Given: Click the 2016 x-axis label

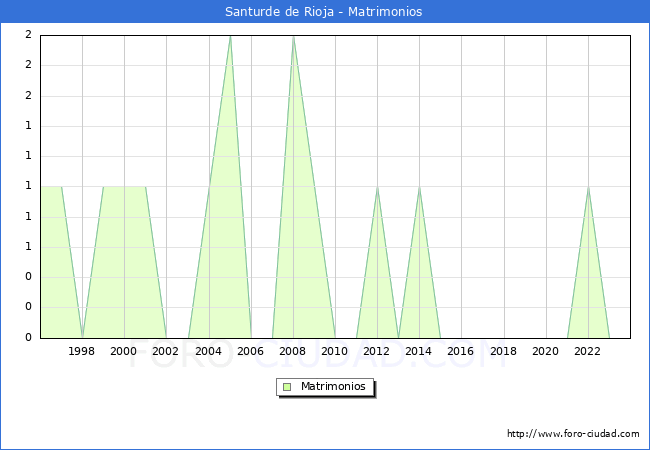Looking at the screenshot, I should [x=461, y=351].
